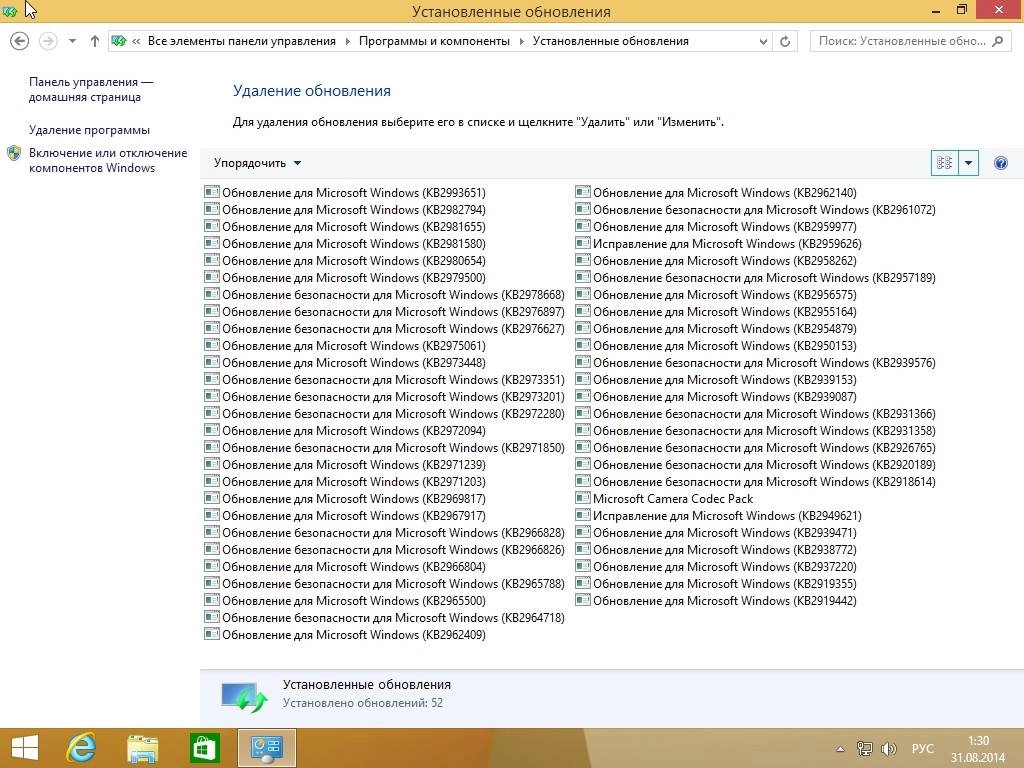Open the help icon button
This screenshot has height=768, width=1024.
tap(1000, 163)
